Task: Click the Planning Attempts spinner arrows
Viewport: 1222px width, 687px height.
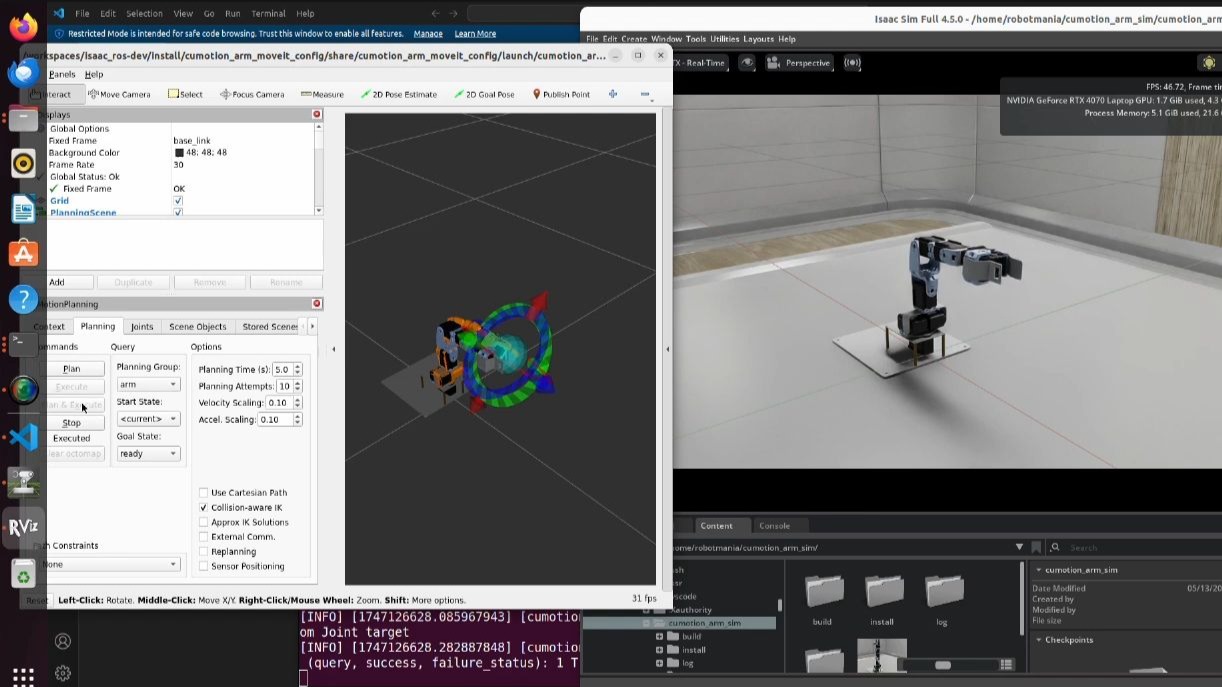Action: coord(298,386)
